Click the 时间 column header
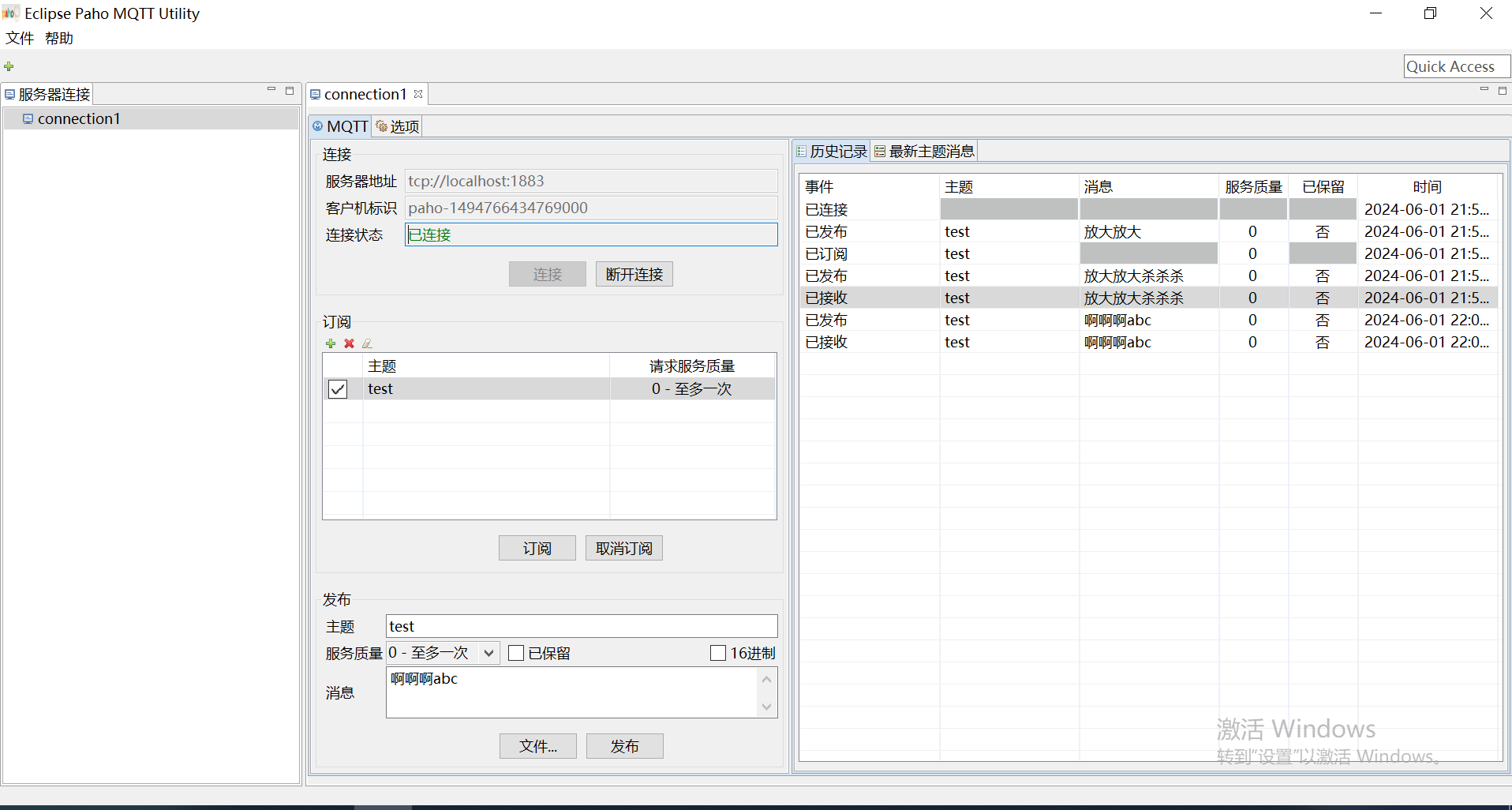The image size is (1512, 810). click(x=1428, y=187)
